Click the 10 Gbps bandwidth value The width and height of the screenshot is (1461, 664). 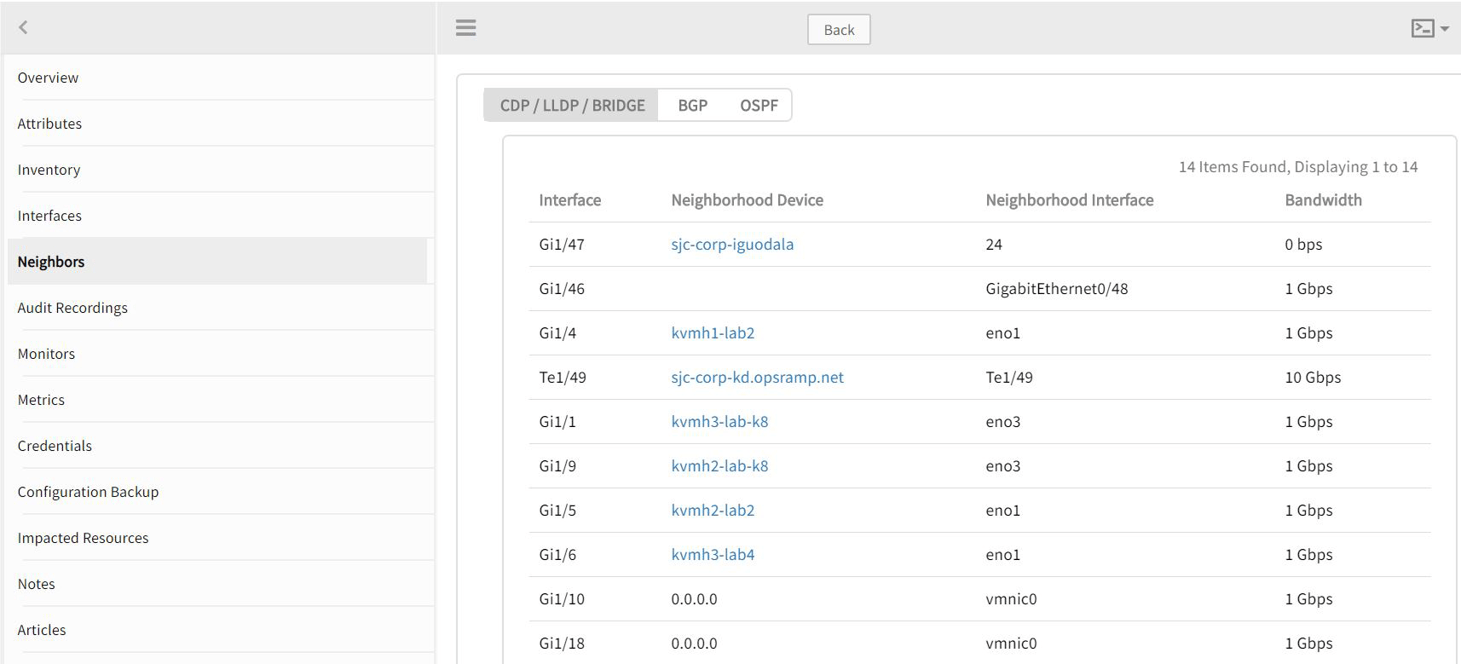coord(1313,377)
